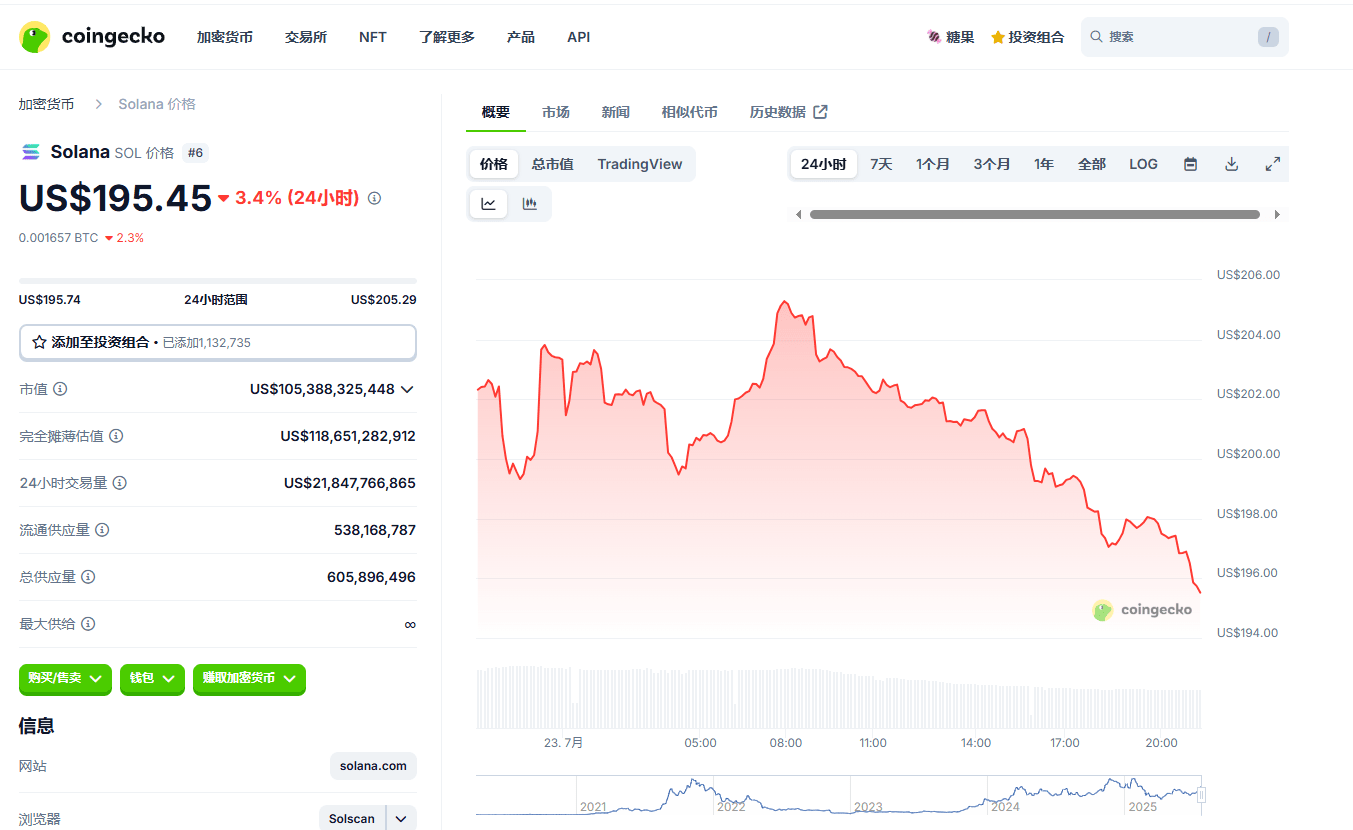1353x830 pixels.
Task: Click the Solana coin logo
Action: 31,152
